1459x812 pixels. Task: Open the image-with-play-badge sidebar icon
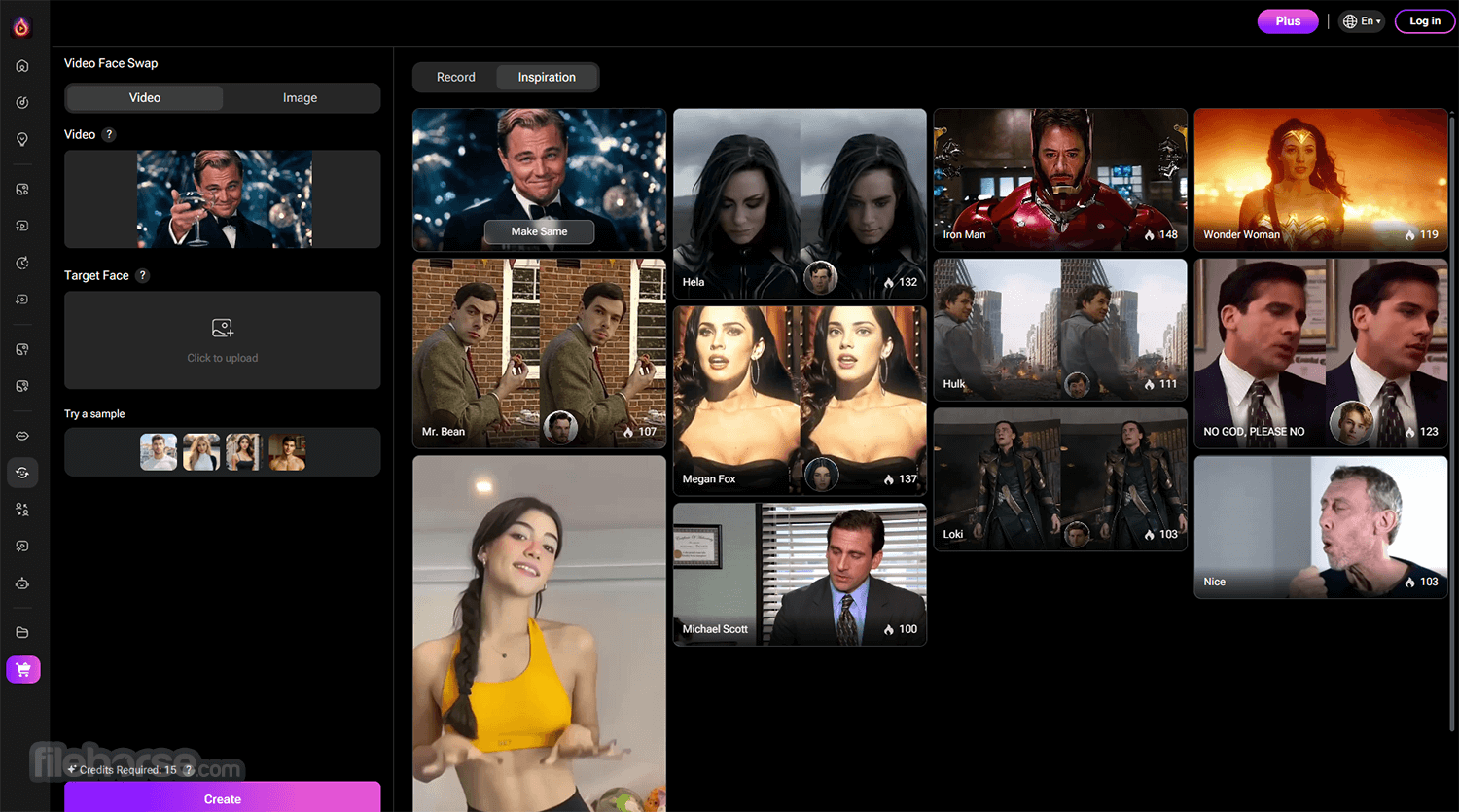pos(22,190)
